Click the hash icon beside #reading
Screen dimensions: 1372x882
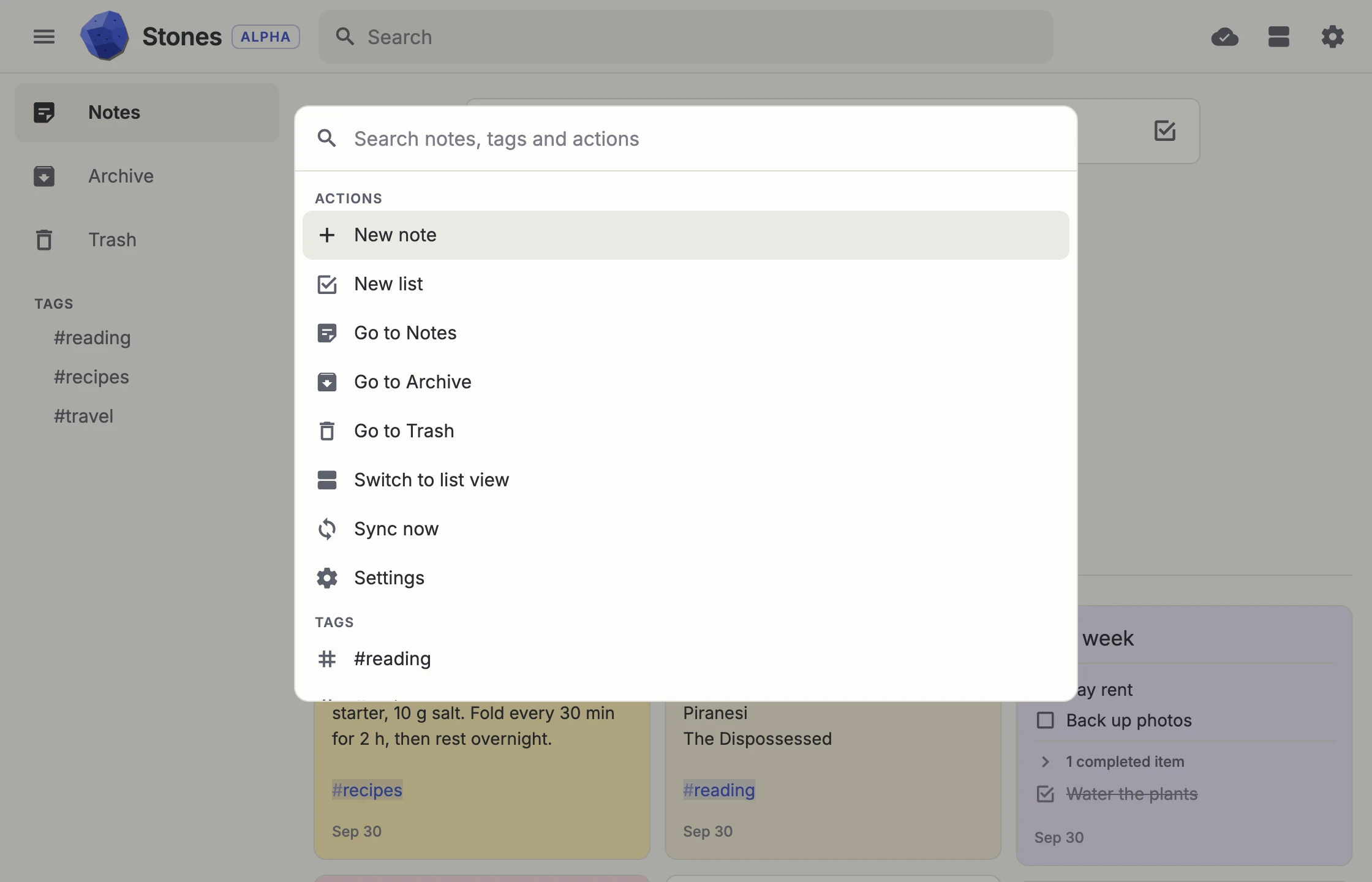coord(327,659)
